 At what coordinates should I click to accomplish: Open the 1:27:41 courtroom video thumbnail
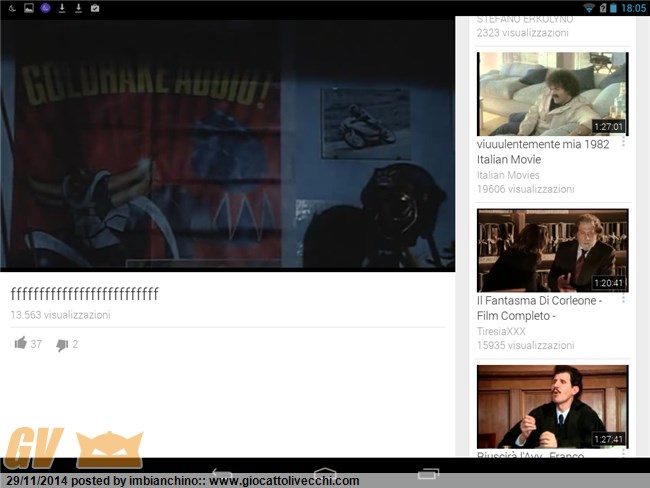click(553, 407)
